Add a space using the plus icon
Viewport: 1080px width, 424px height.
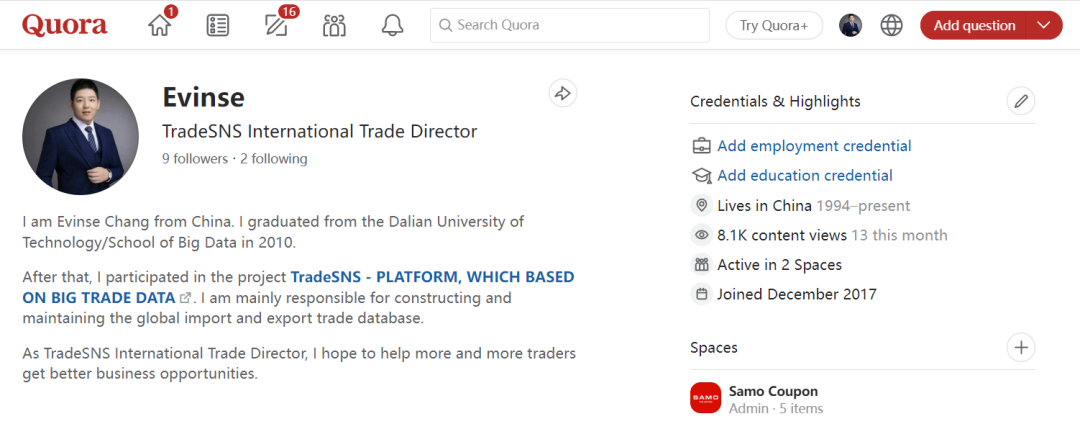click(x=1020, y=347)
